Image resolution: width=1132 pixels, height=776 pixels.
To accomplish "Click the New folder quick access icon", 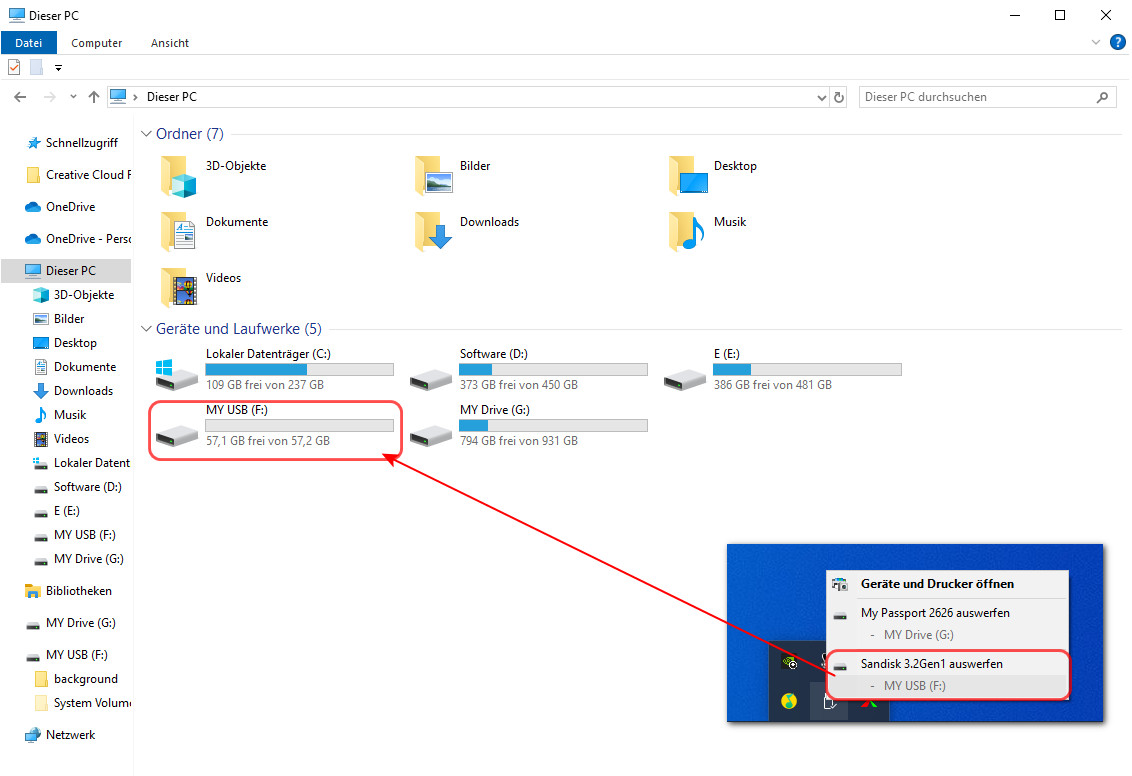I will point(36,67).
